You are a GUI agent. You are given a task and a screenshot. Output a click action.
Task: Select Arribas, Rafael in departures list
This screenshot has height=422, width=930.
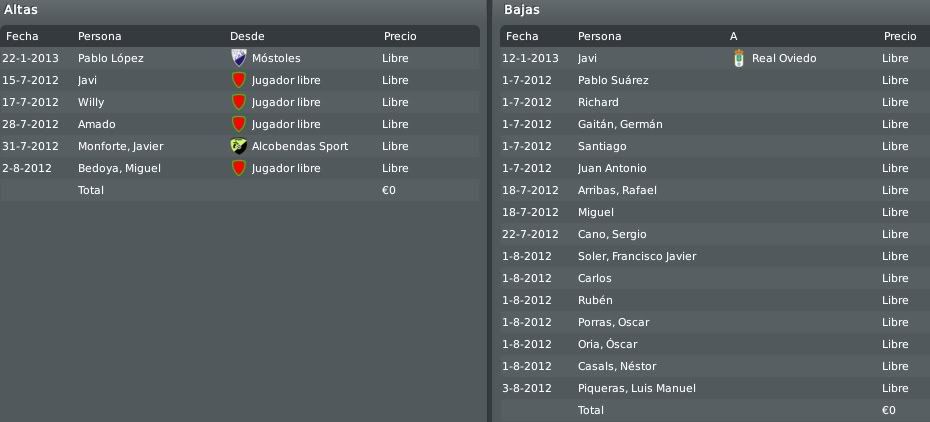click(712, 190)
